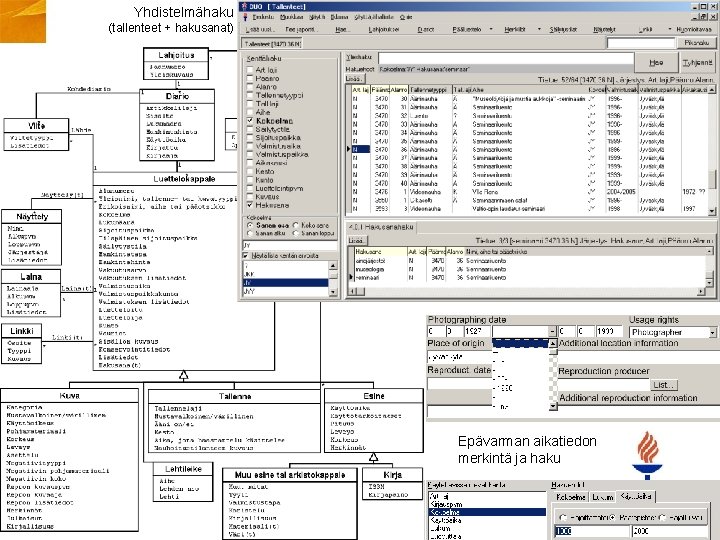Click scroll down arrow of open date list

(553, 406)
